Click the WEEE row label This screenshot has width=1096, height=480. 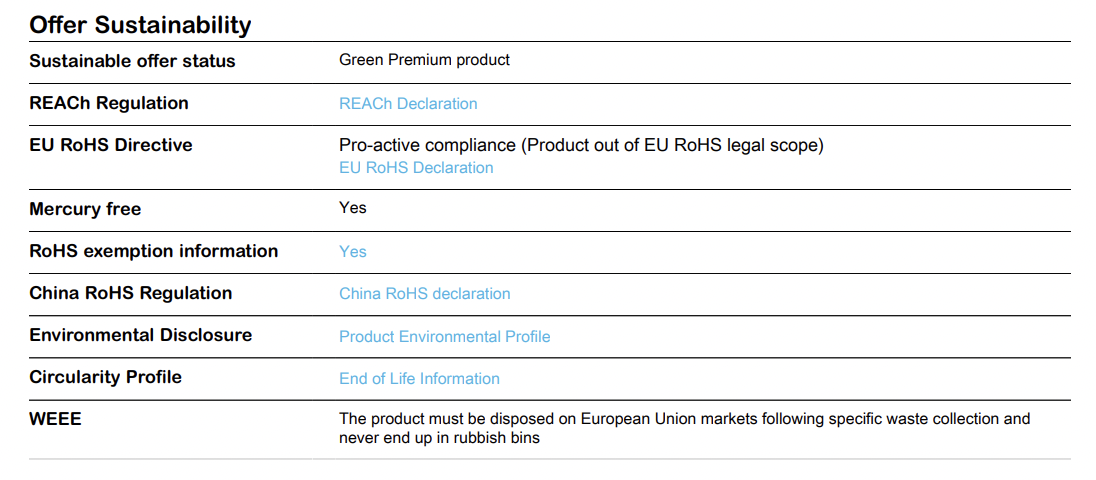56,419
